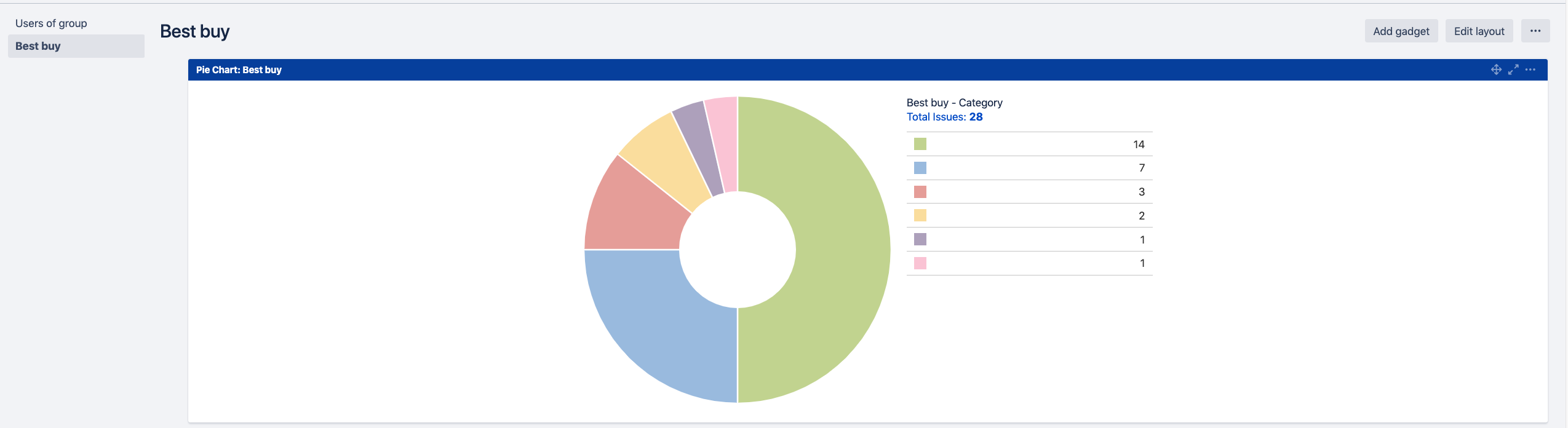This screenshot has height=428, width=1568.
Task: Open Users of group in the sidebar
Action: coord(51,23)
